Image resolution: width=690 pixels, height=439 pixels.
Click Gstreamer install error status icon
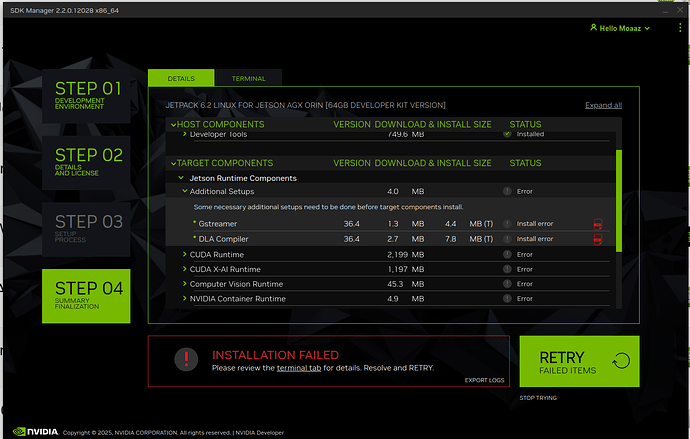(x=507, y=223)
